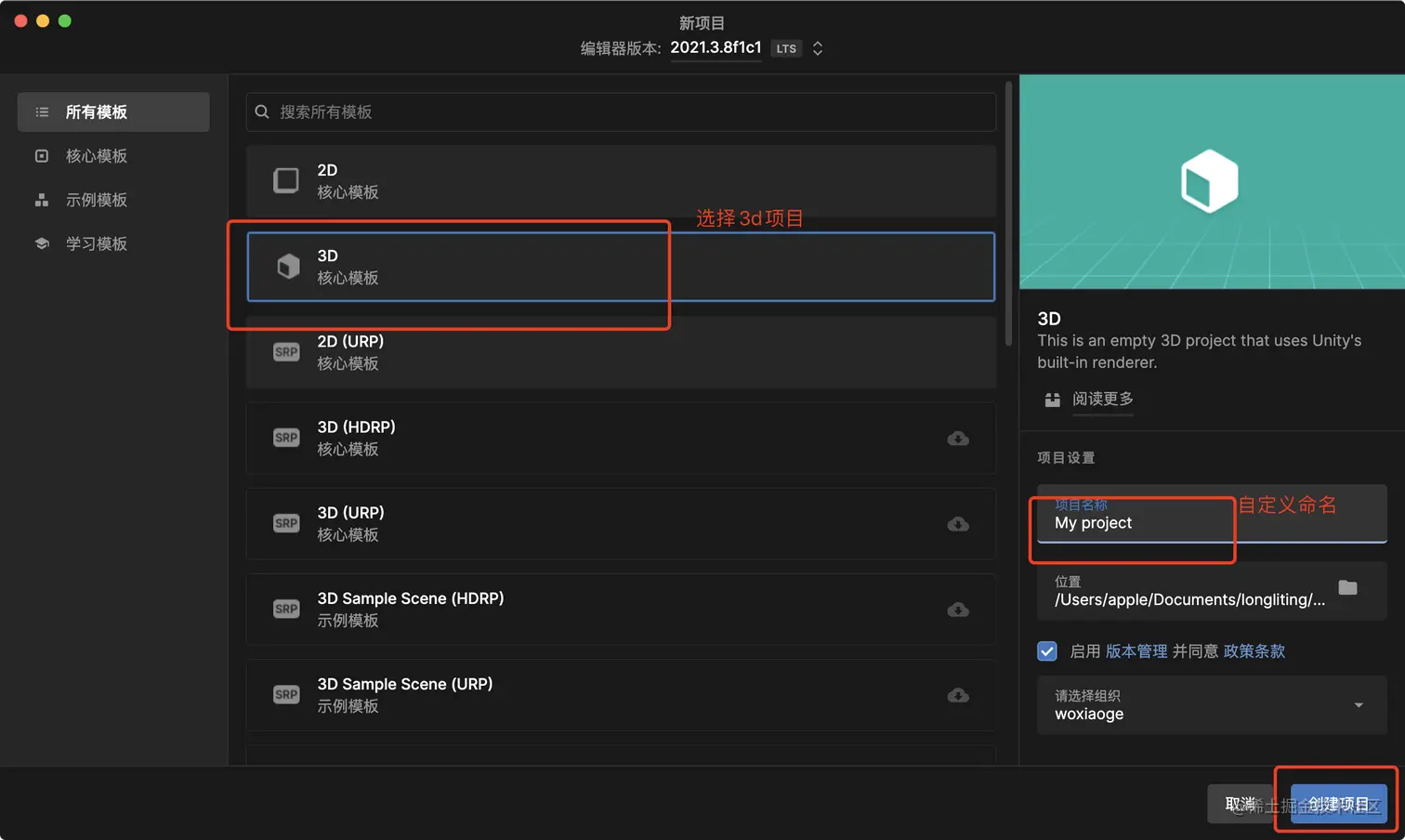Image resolution: width=1405 pixels, height=840 pixels.
Task: Click the organization dropdown arrow
Action: click(1359, 705)
